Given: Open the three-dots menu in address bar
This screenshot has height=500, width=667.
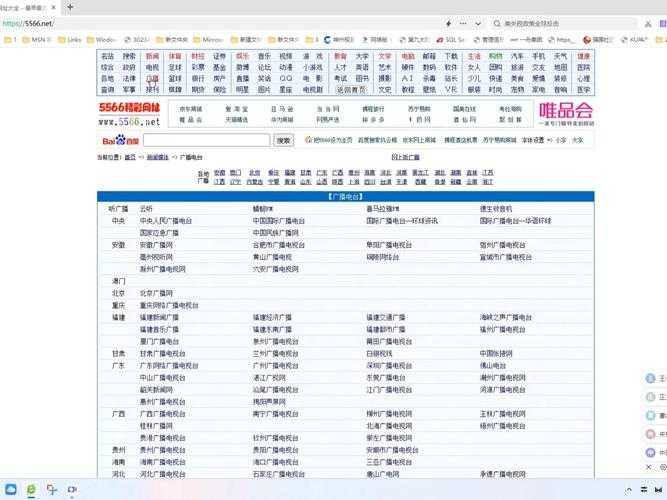Looking at the screenshot, I should (x=463, y=23).
